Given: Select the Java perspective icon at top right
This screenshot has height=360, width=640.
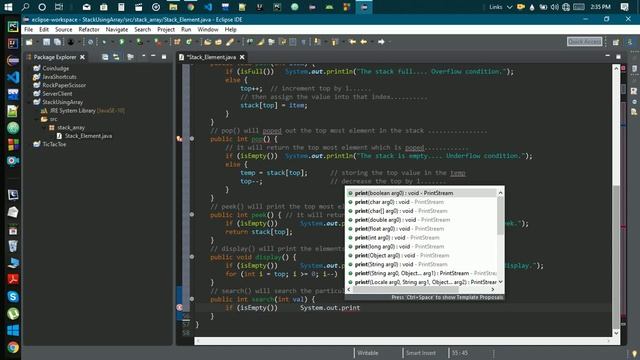Looking at the screenshot, I should point(630,42).
